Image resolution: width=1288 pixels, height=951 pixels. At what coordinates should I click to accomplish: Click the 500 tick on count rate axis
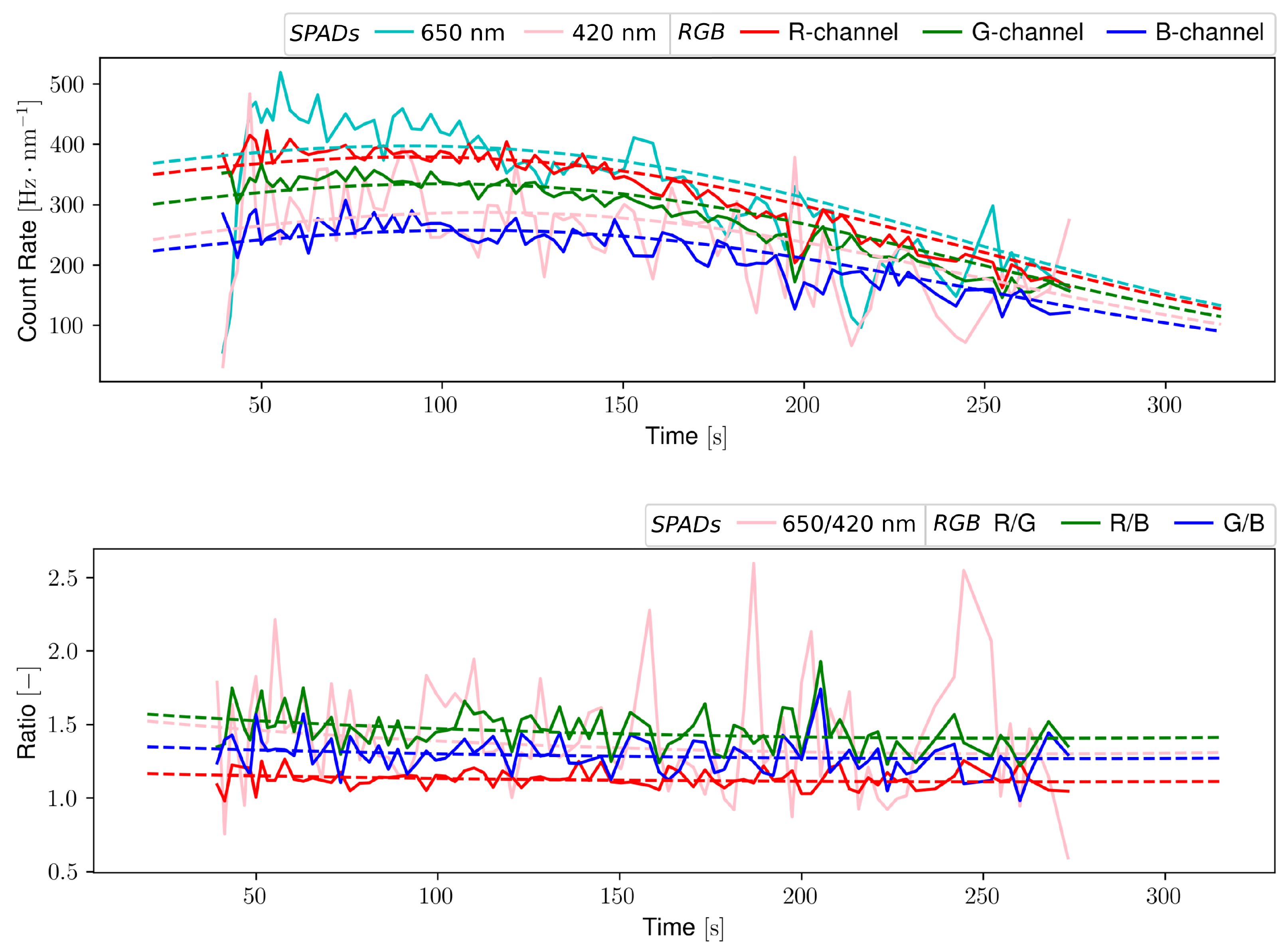pyautogui.click(x=67, y=85)
